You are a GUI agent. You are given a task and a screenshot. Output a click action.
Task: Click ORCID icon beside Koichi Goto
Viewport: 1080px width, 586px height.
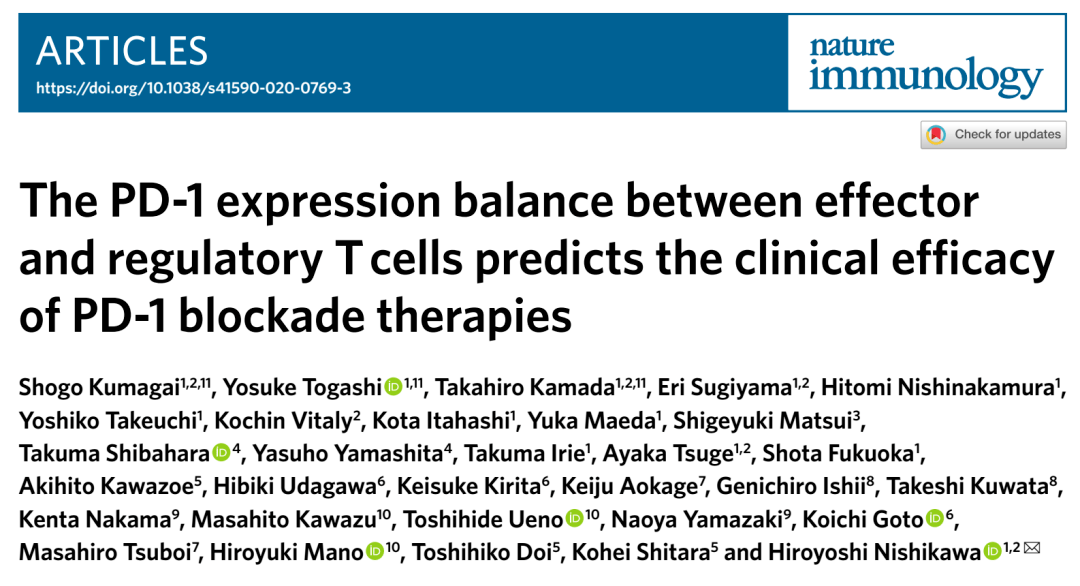click(x=935, y=519)
